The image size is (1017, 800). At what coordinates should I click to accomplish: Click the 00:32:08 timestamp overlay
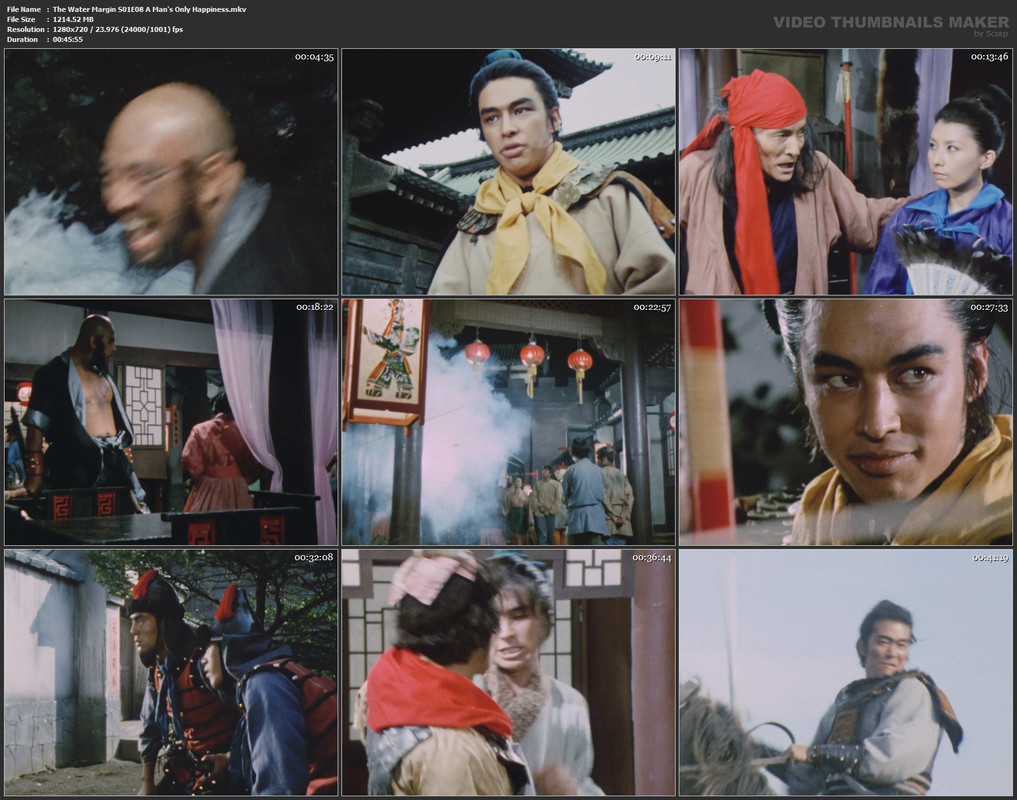pyautogui.click(x=314, y=557)
